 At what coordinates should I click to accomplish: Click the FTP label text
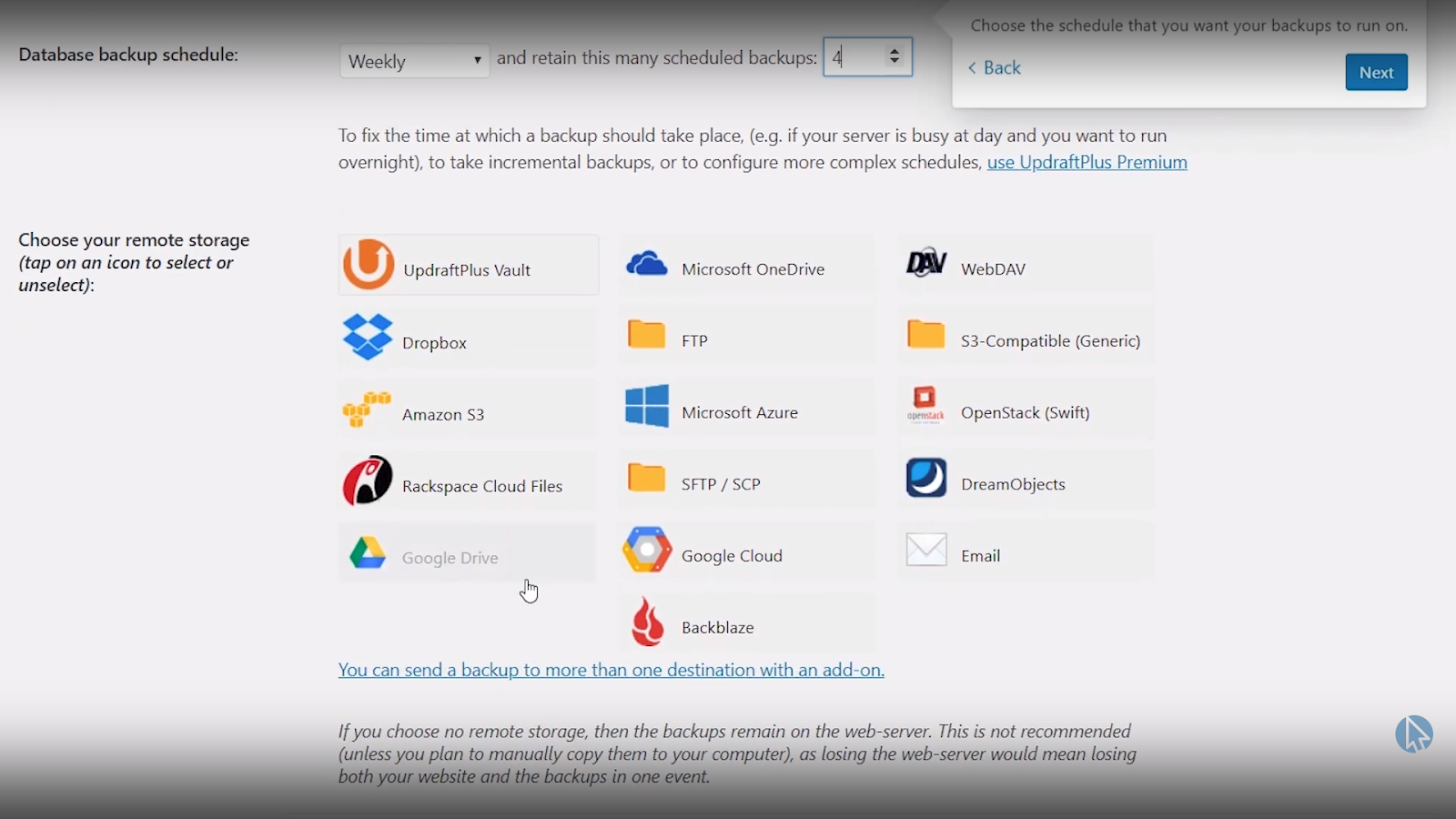click(x=694, y=340)
